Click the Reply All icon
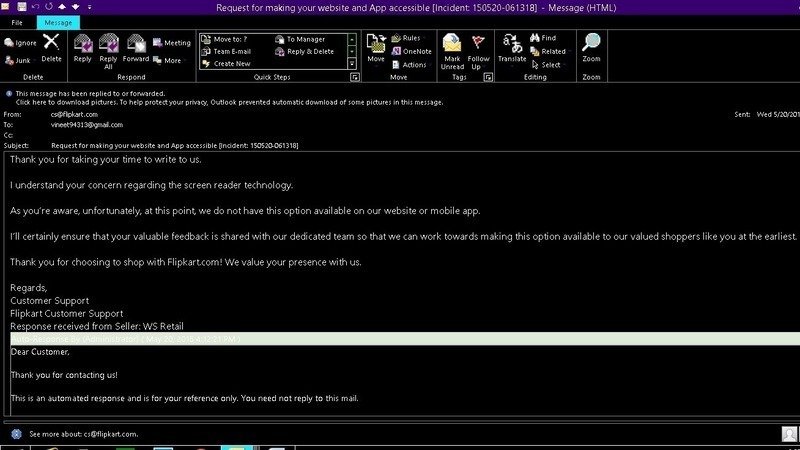The width and height of the screenshot is (800, 450). pyautogui.click(x=108, y=47)
